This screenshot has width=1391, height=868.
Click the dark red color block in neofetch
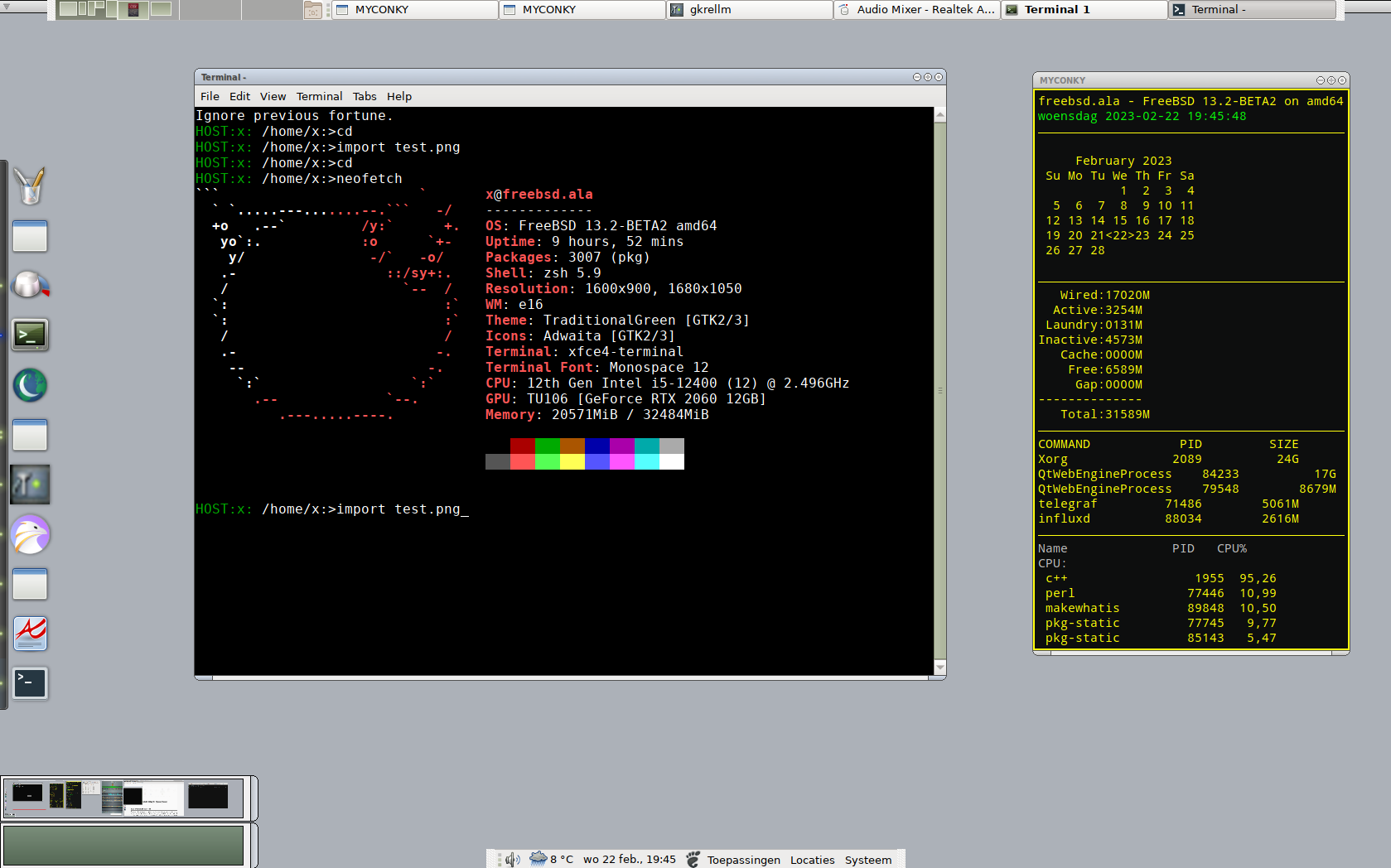(523, 446)
